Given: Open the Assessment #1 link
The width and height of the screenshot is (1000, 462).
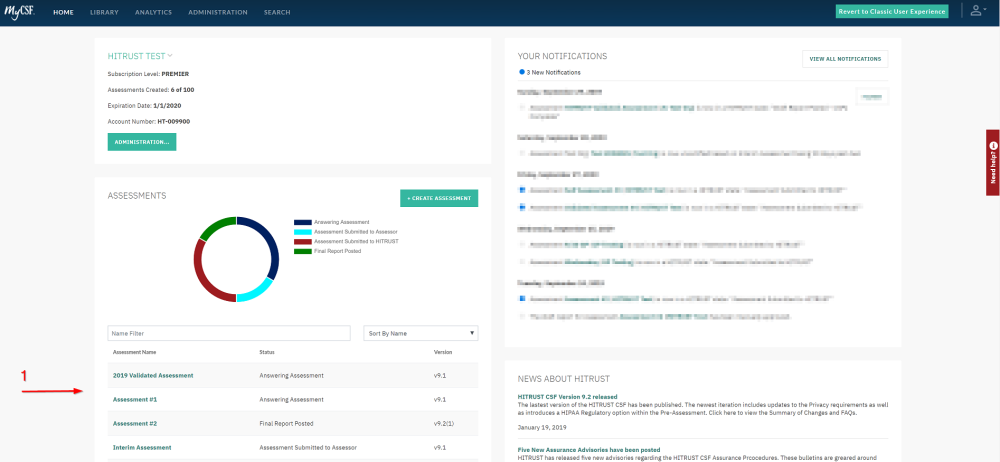Looking at the screenshot, I should 135,399.
